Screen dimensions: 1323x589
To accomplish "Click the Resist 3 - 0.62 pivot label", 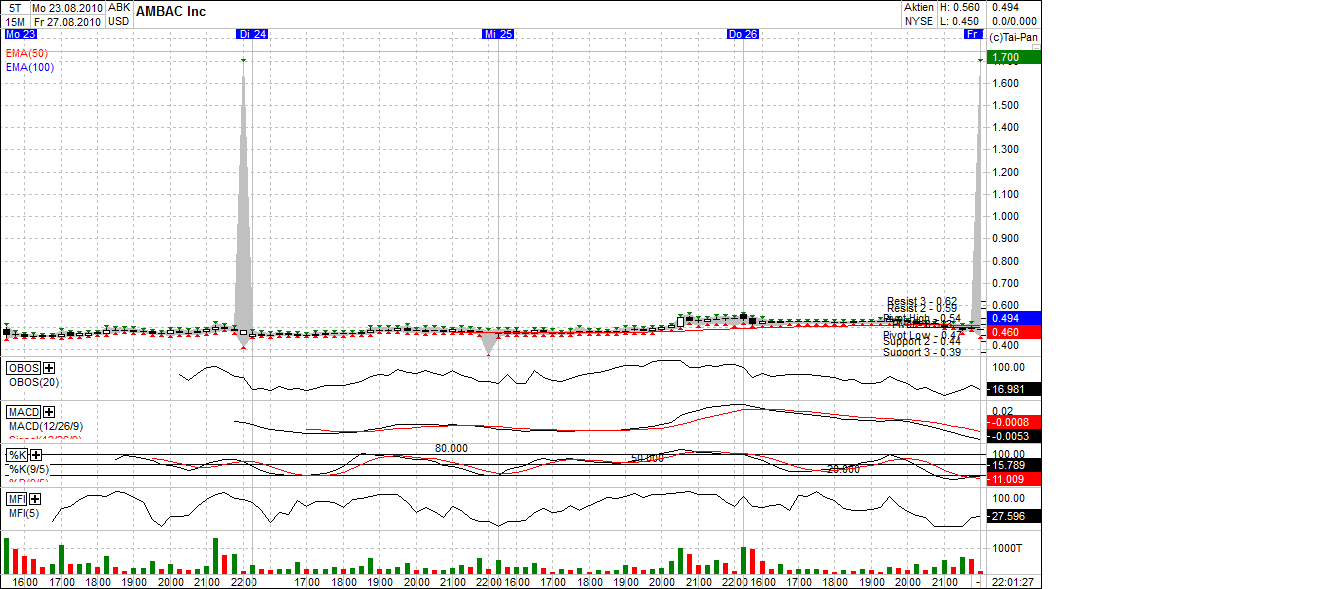I will pos(922,301).
